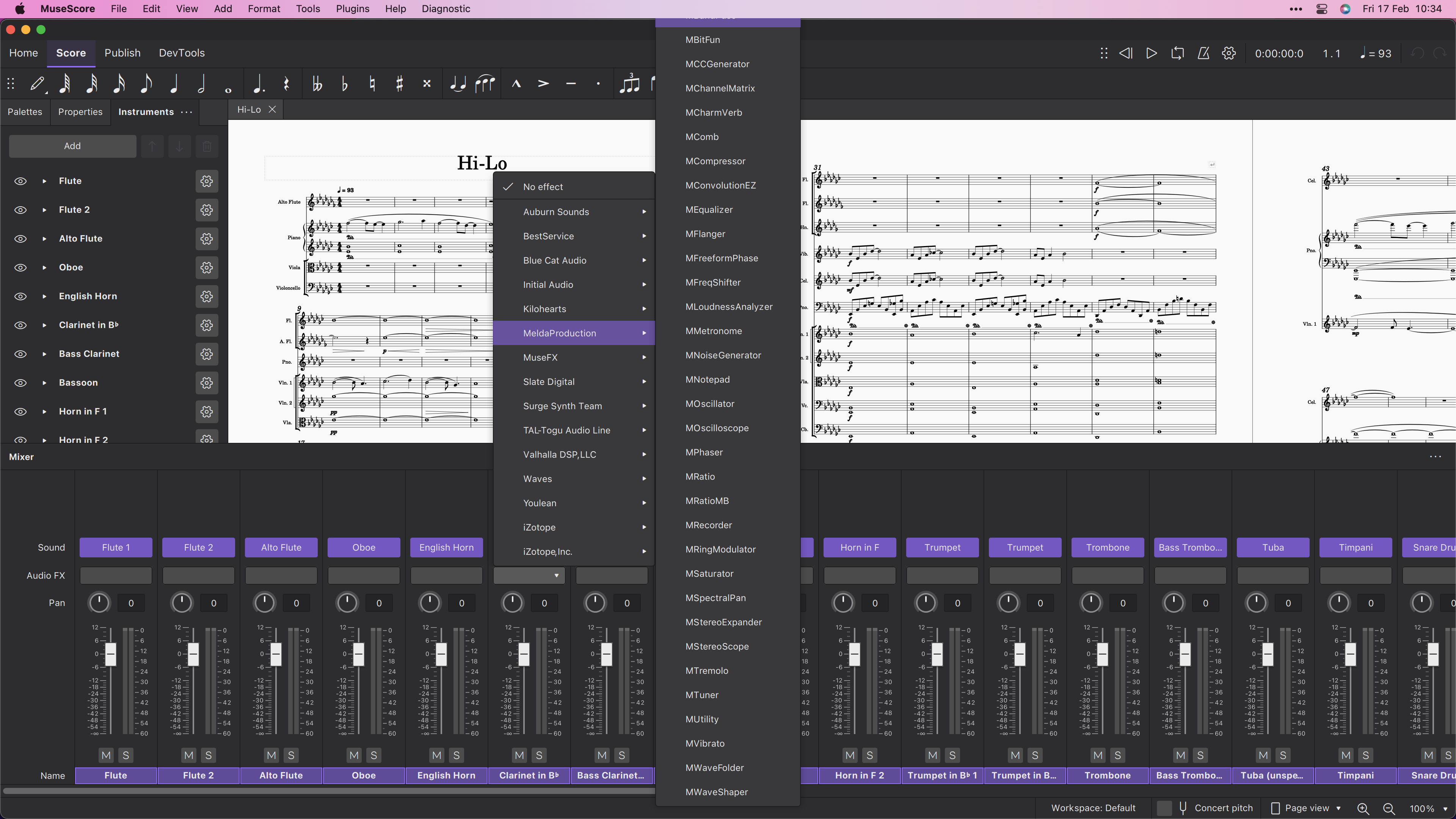This screenshot has width=1456, height=819.
Task: Apply a sharp to the selection
Action: [x=399, y=84]
